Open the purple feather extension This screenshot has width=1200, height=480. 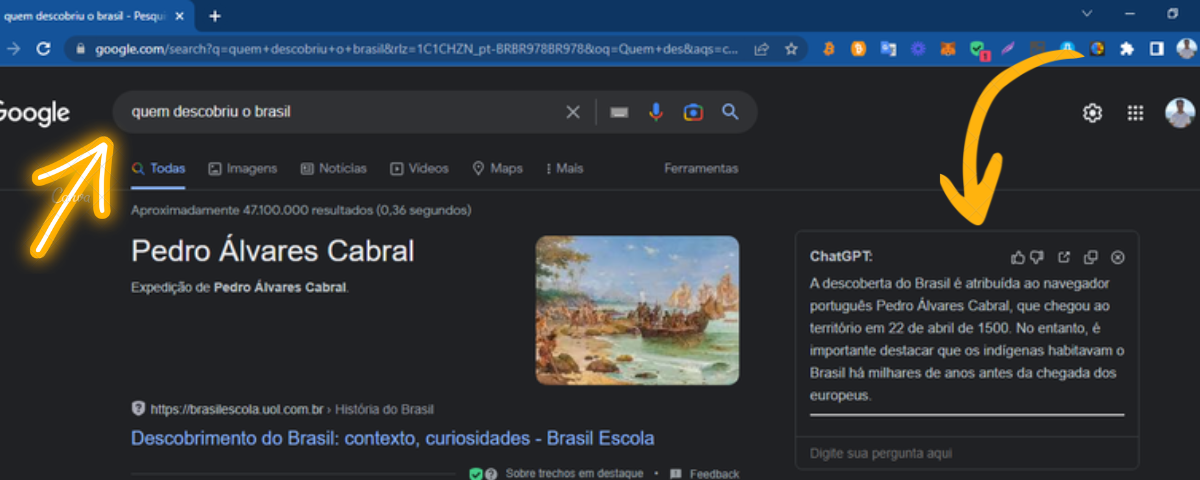(x=1008, y=48)
